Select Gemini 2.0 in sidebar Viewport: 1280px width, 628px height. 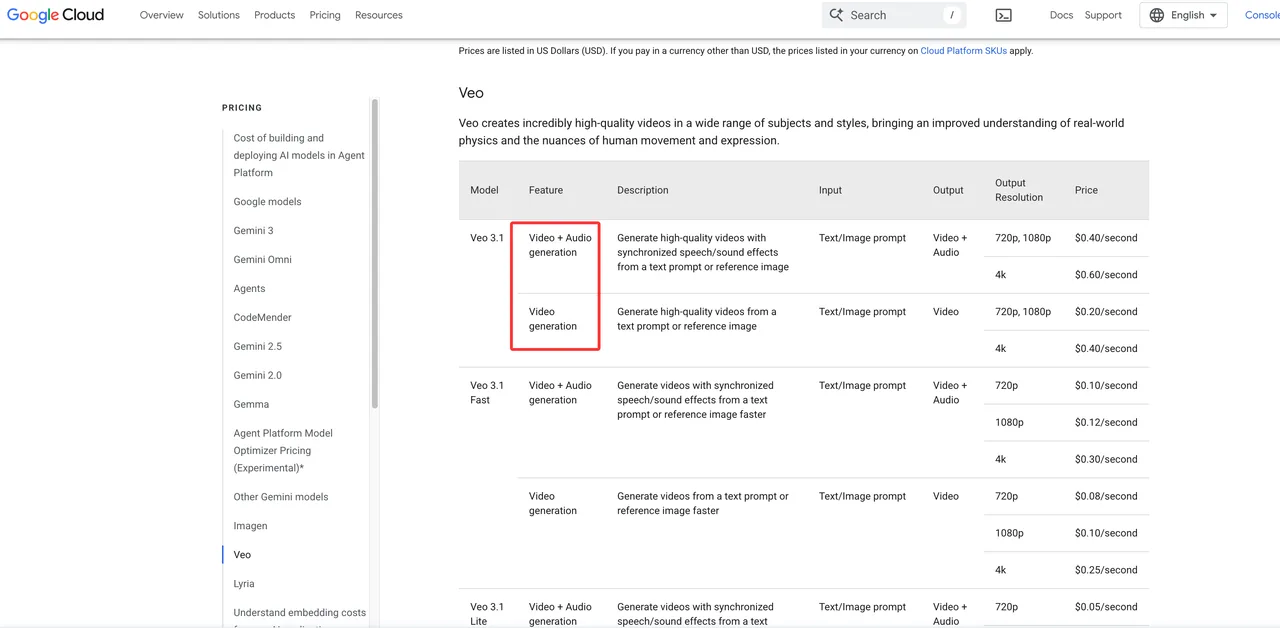point(257,375)
